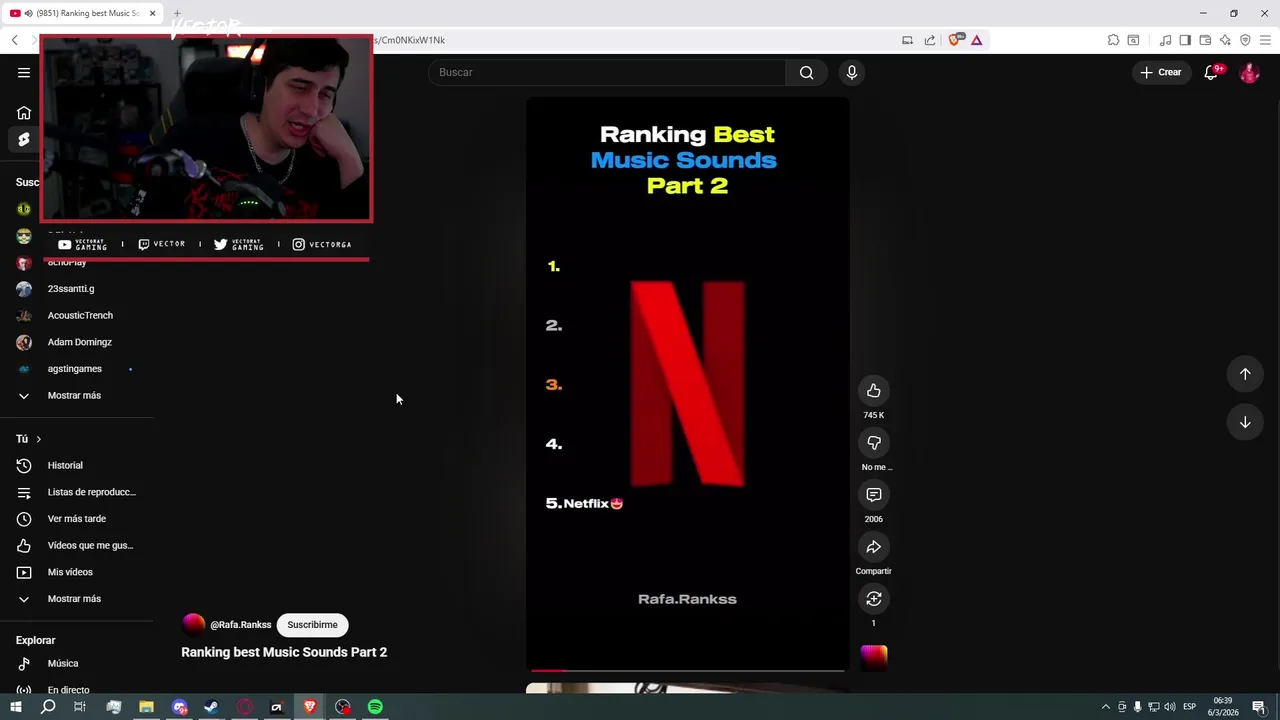The image size is (1280, 720).
Task: Open Steam from the taskbar
Action: 211,707
